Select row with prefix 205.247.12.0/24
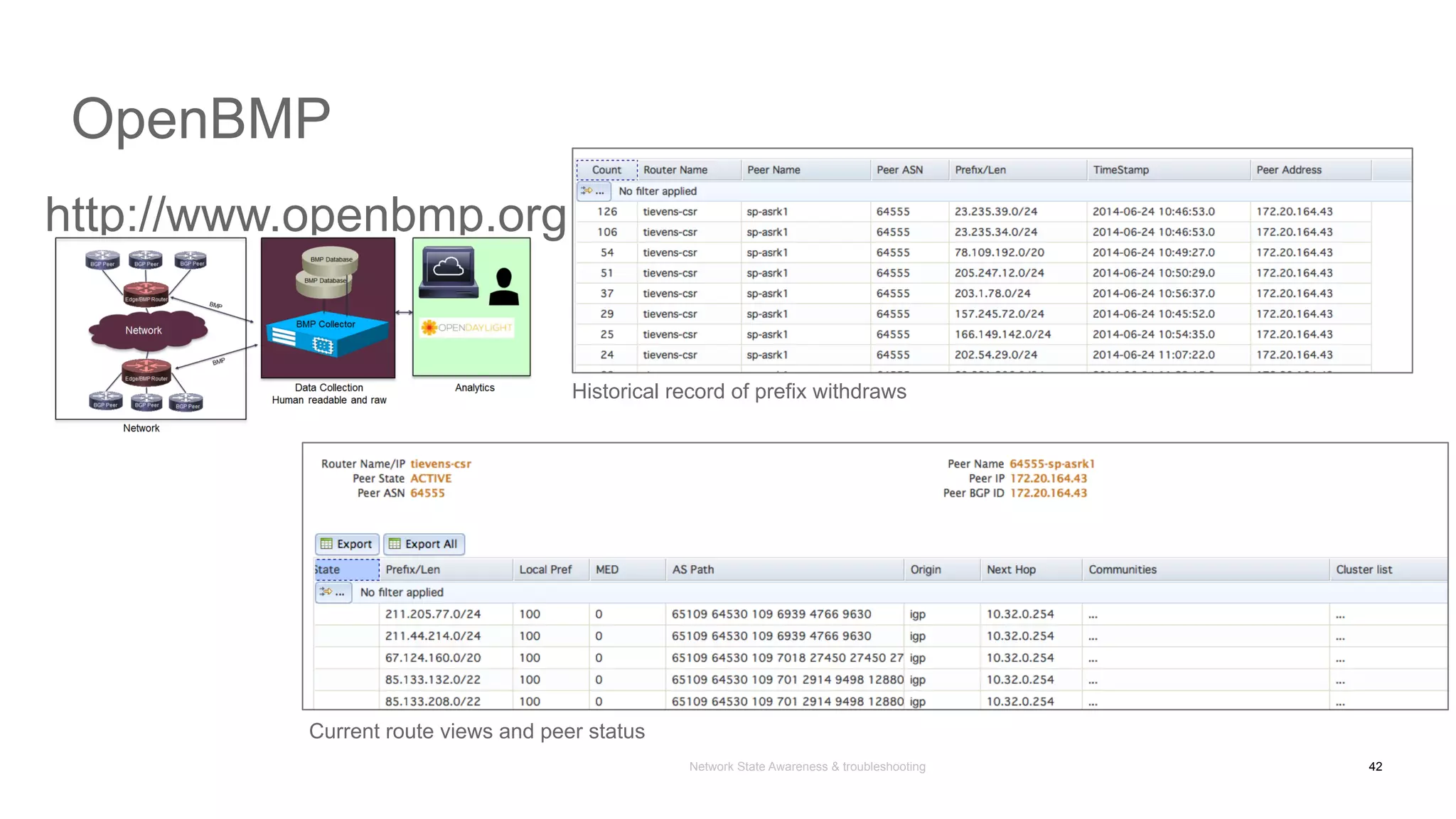 click(x=973, y=273)
